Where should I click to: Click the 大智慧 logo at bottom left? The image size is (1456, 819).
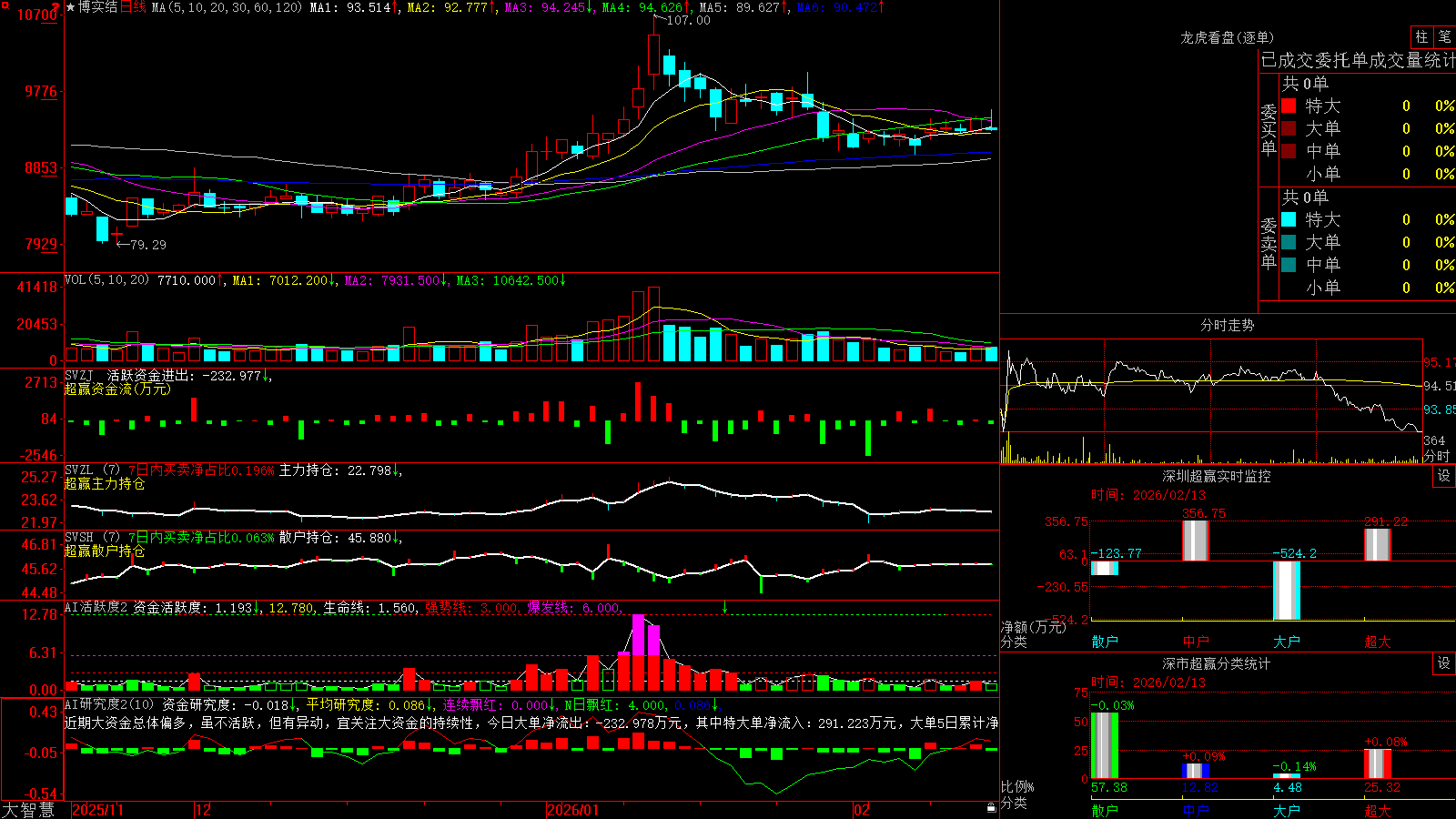point(28,810)
